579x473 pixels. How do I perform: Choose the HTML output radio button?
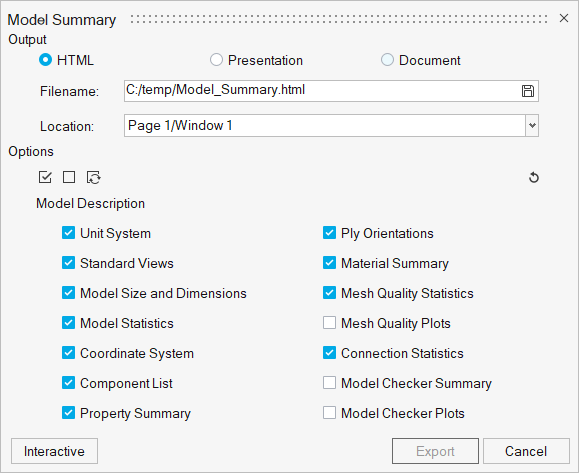click(45, 60)
